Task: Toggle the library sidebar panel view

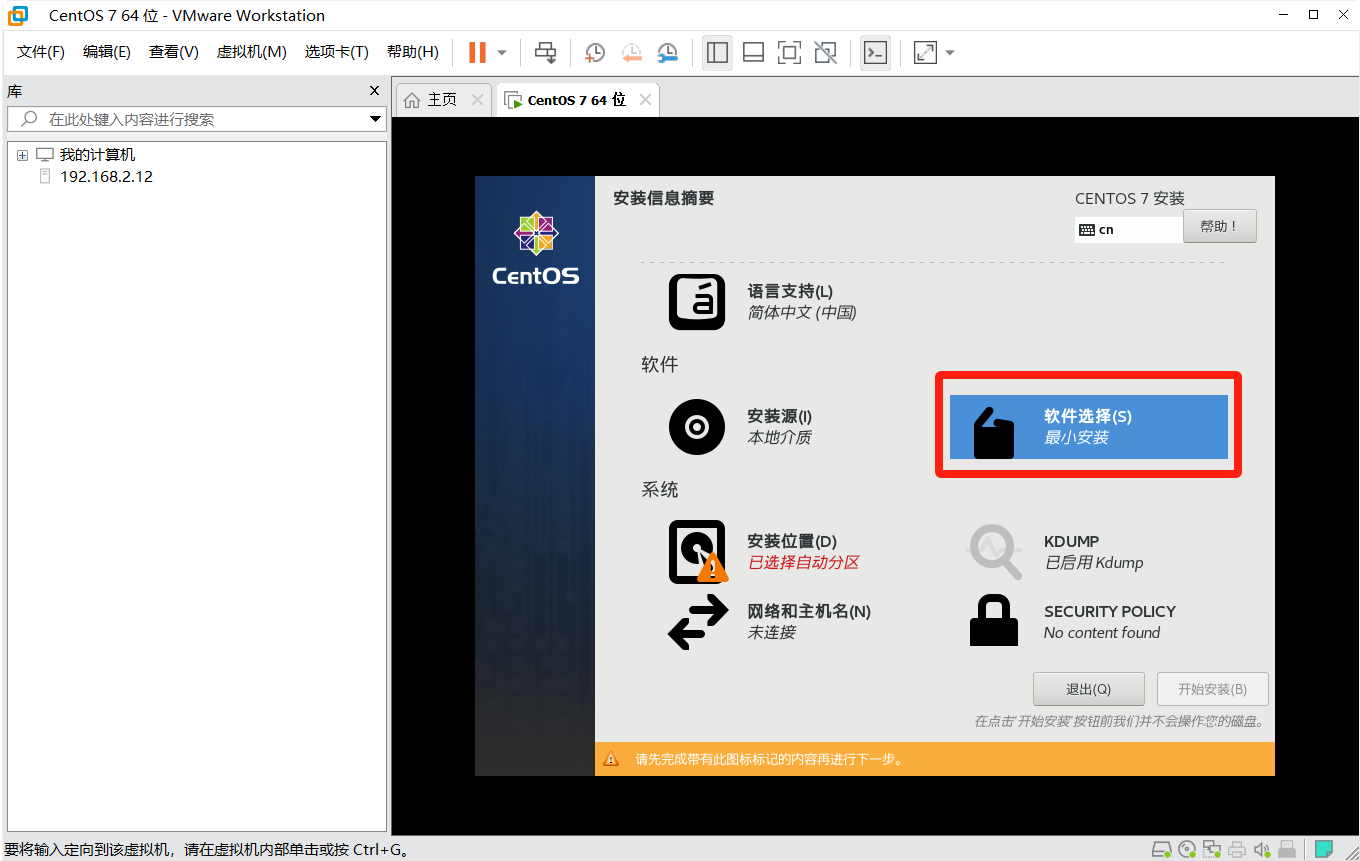Action: point(717,52)
